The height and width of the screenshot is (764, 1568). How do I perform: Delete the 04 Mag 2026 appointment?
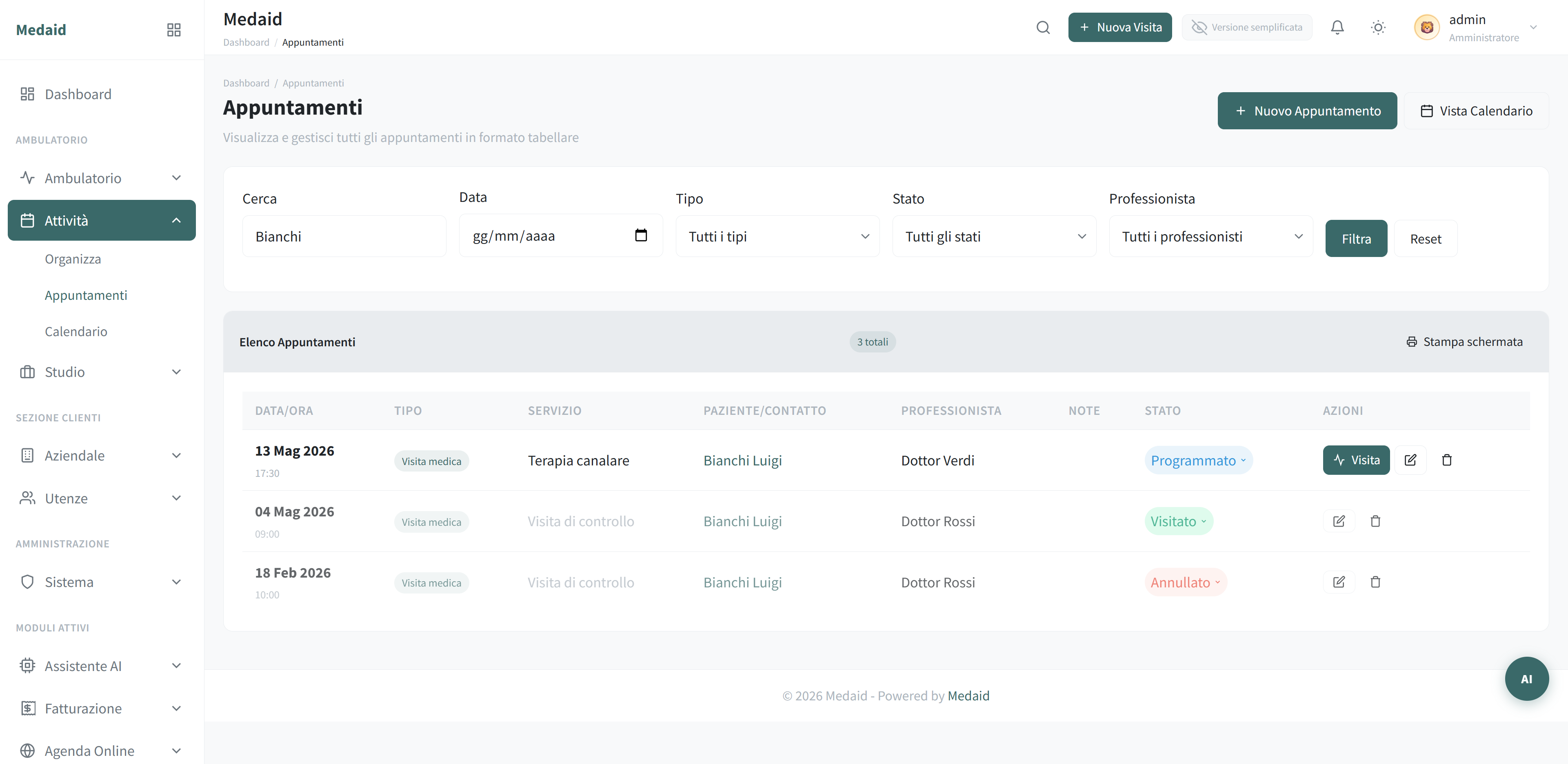point(1375,521)
